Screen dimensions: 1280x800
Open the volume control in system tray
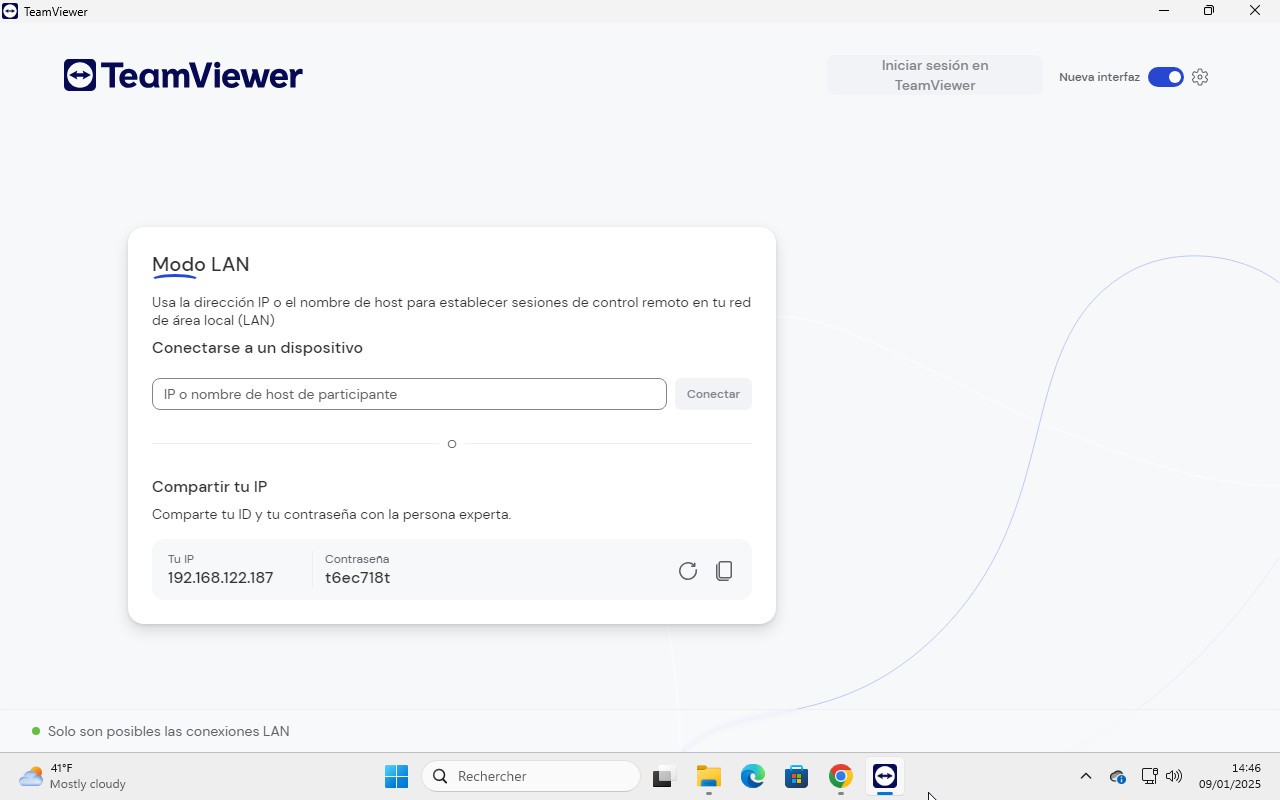[x=1174, y=776]
